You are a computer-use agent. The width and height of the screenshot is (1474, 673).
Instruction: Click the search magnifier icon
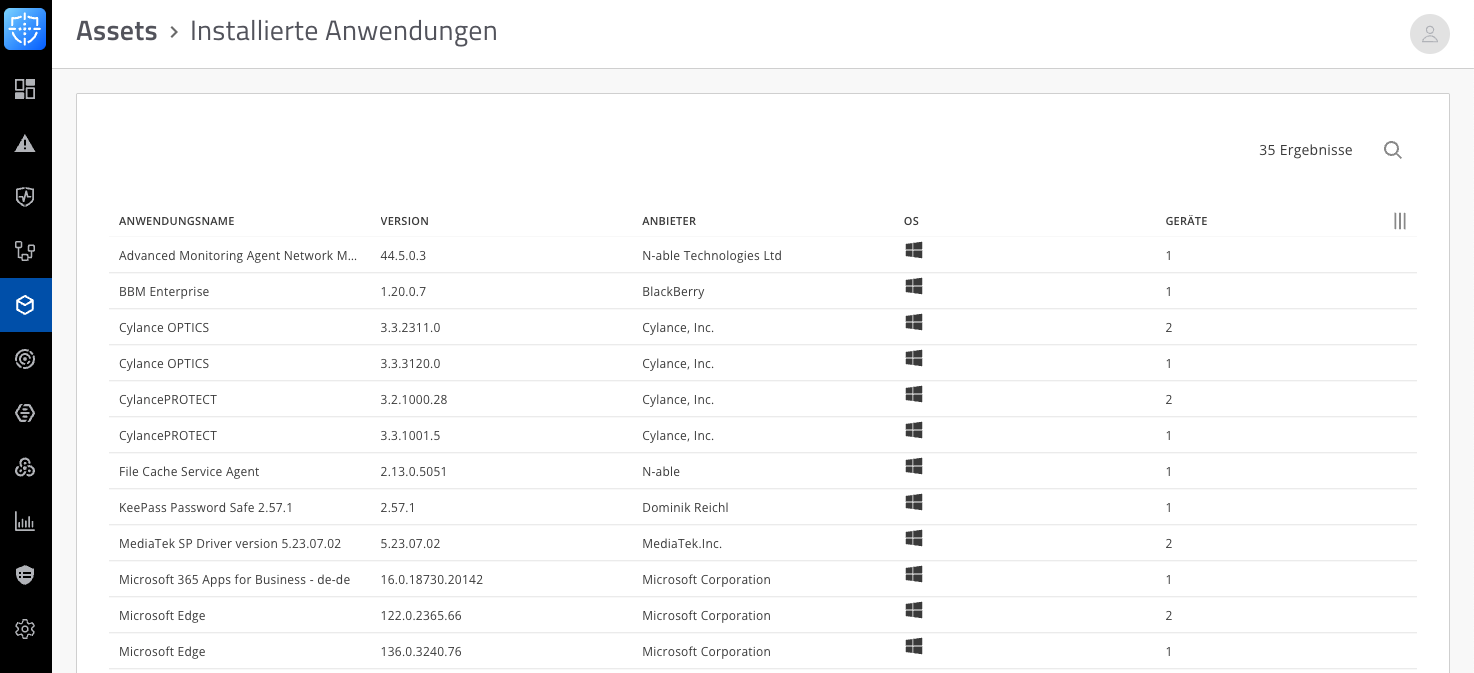pos(1392,150)
